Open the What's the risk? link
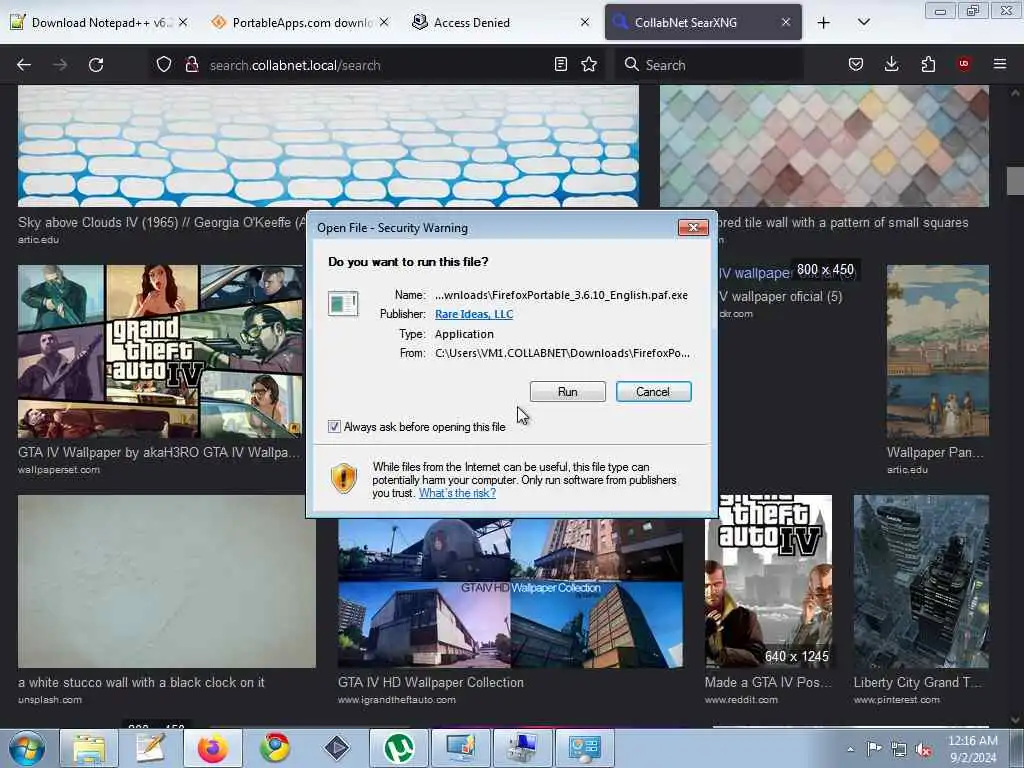Image resolution: width=1024 pixels, height=768 pixels. (x=457, y=493)
